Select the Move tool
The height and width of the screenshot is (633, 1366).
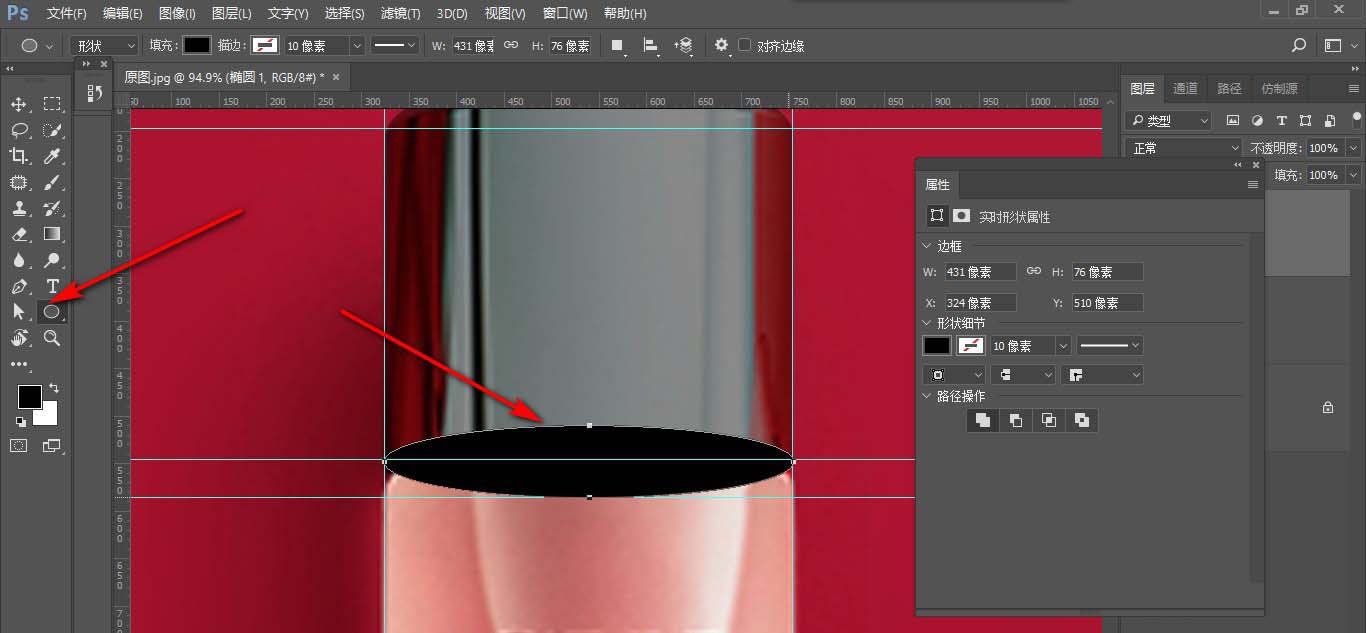(18, 104)
